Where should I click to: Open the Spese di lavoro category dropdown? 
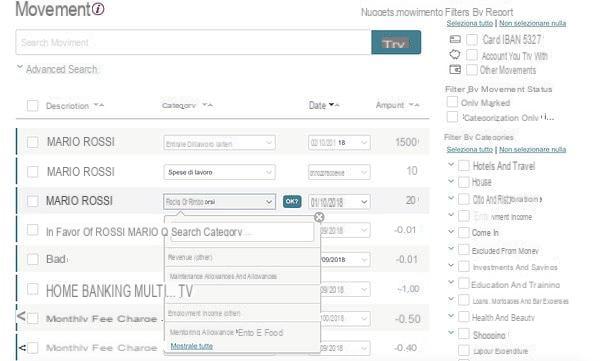pos(219,172)
